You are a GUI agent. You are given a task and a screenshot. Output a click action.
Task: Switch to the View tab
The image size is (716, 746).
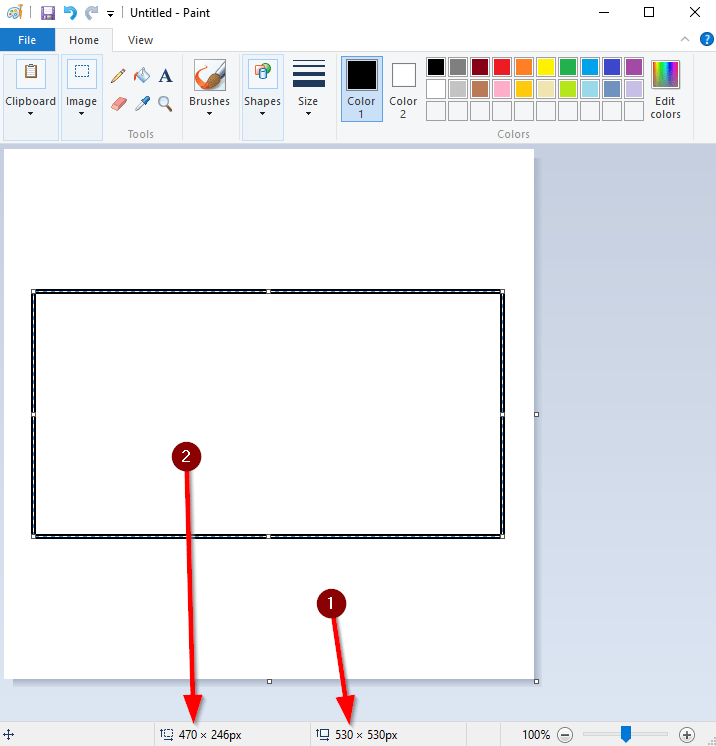pos(140,40)
